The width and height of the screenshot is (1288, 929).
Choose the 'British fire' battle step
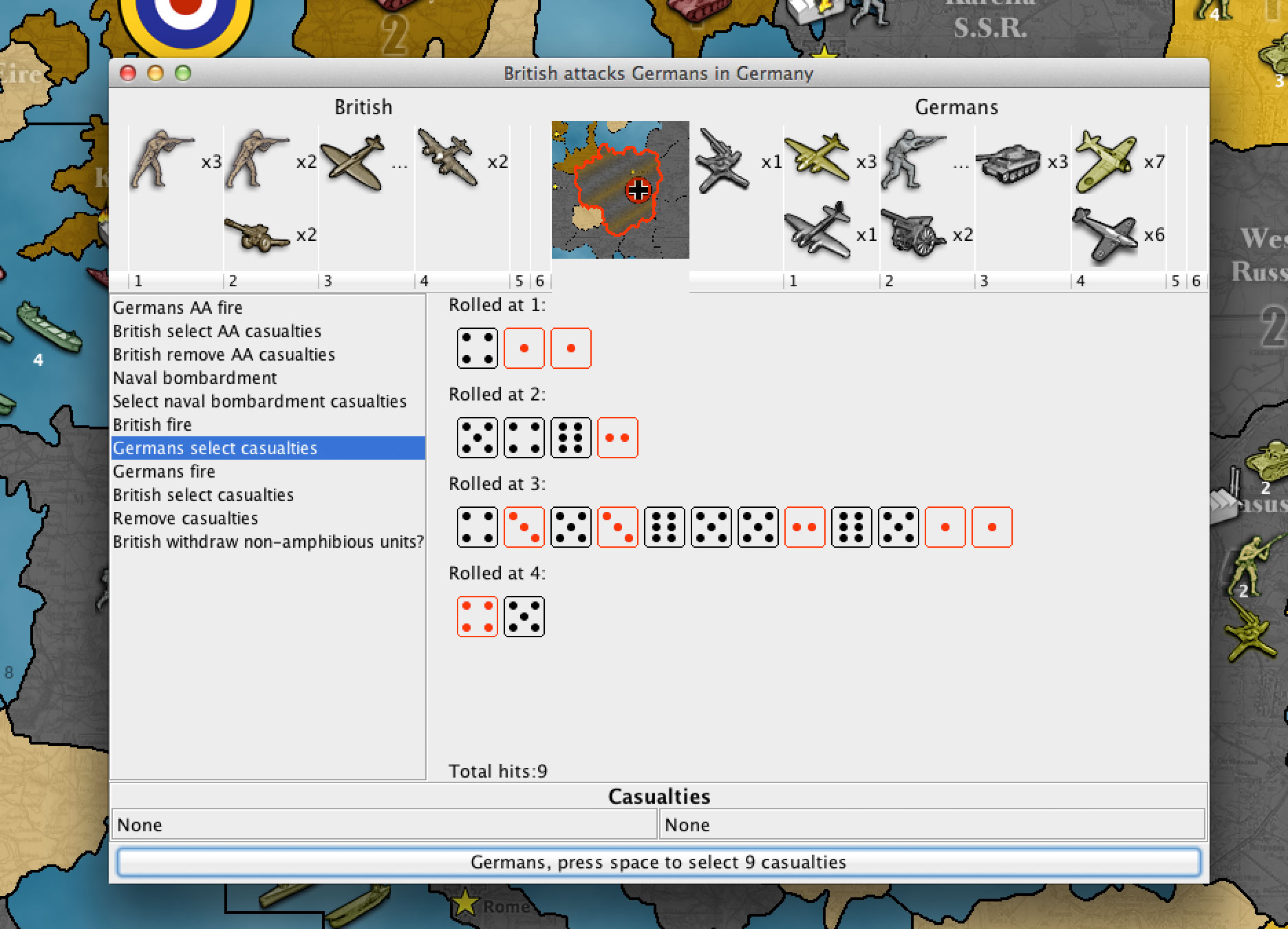pyautogui.click(x=152, y=425)
